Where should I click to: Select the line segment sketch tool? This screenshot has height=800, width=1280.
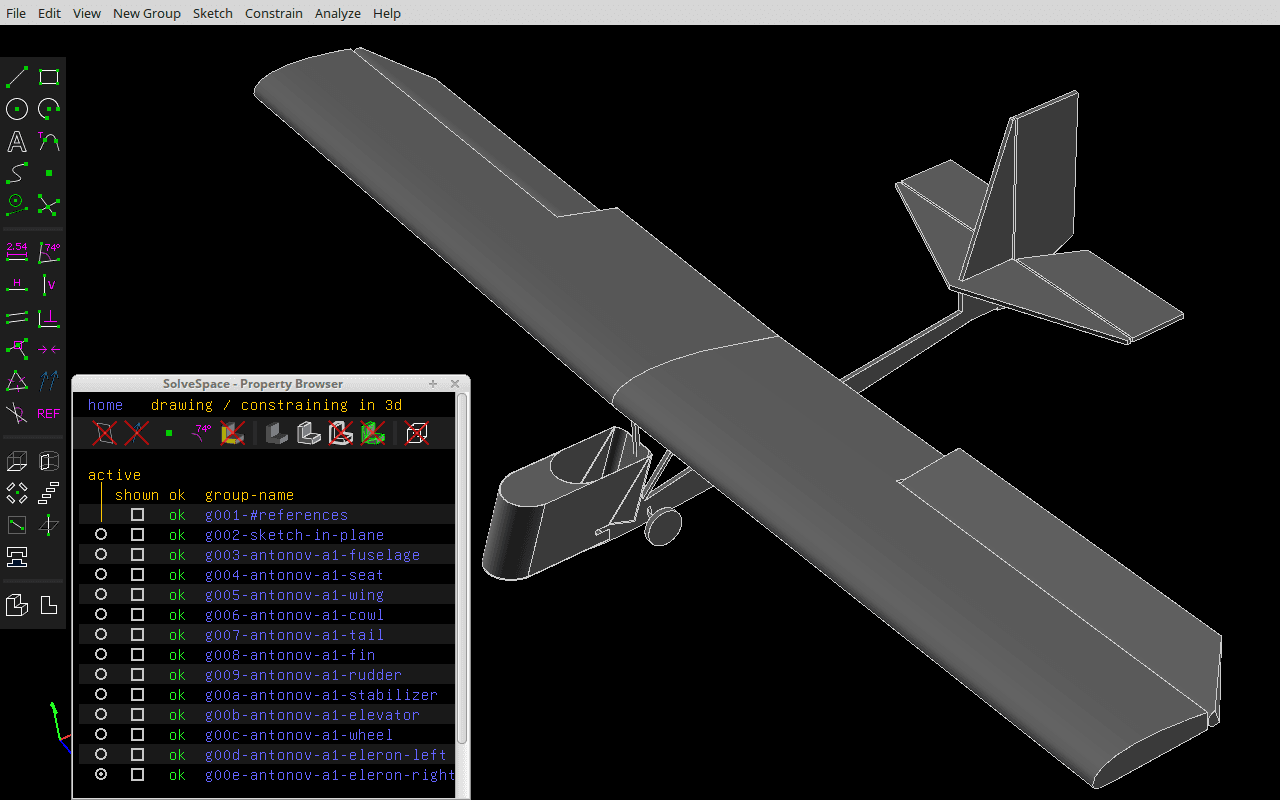[x=17, y=77]
